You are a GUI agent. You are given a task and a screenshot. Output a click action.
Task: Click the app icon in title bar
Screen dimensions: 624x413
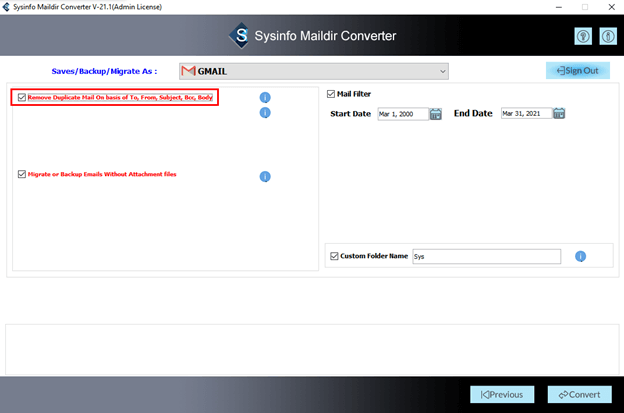(6, 7)
